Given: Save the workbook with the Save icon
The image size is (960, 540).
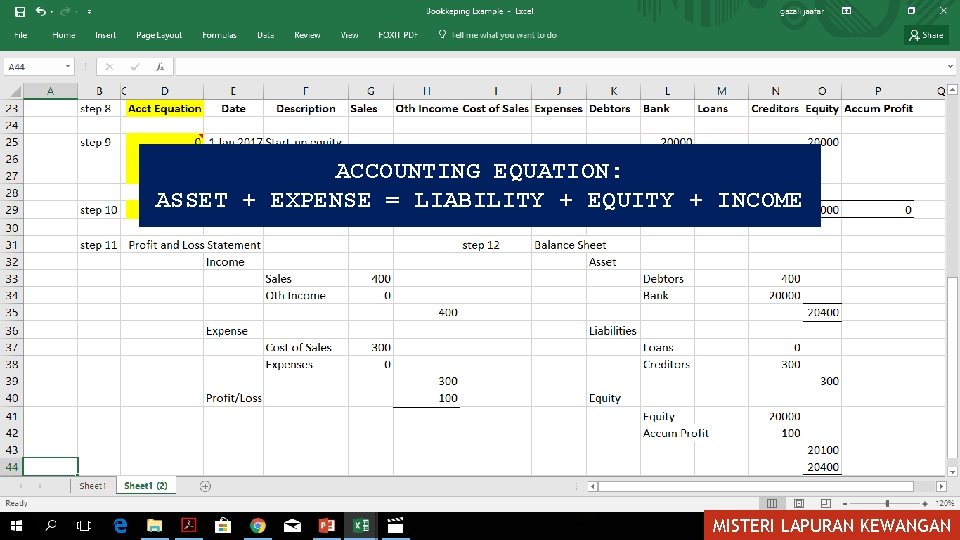Looking at the screenshot, I should [x=20, y=12].
